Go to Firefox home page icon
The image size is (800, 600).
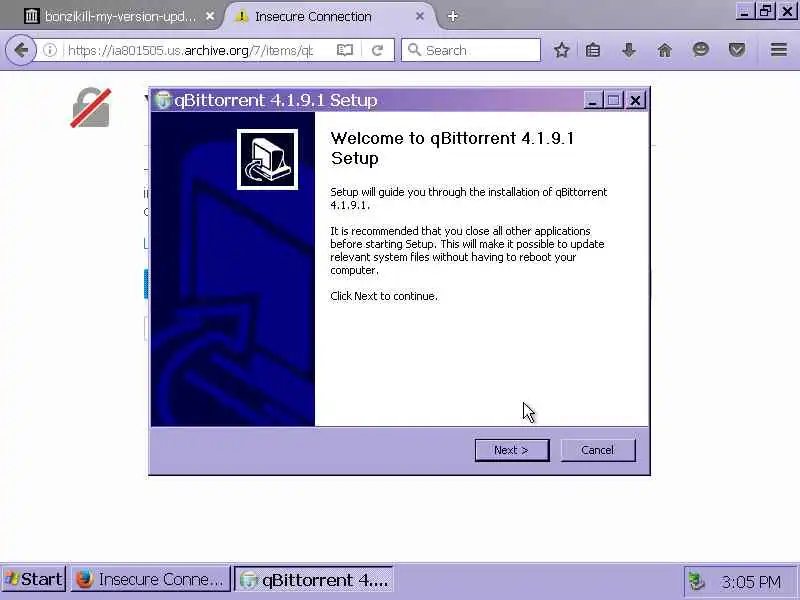tap(665, 50)
